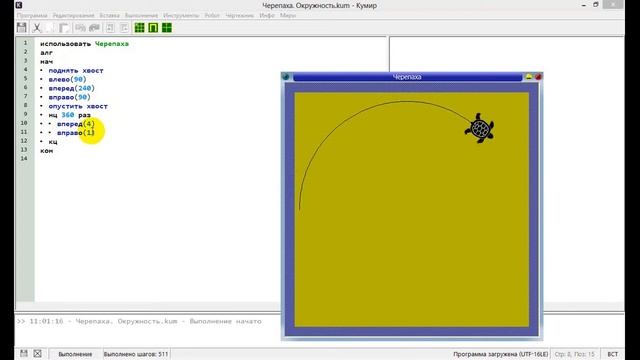Click the Save floppy icon in toolbar
Image resolution: width=640 pixels, height=360 pixels.
22,28
